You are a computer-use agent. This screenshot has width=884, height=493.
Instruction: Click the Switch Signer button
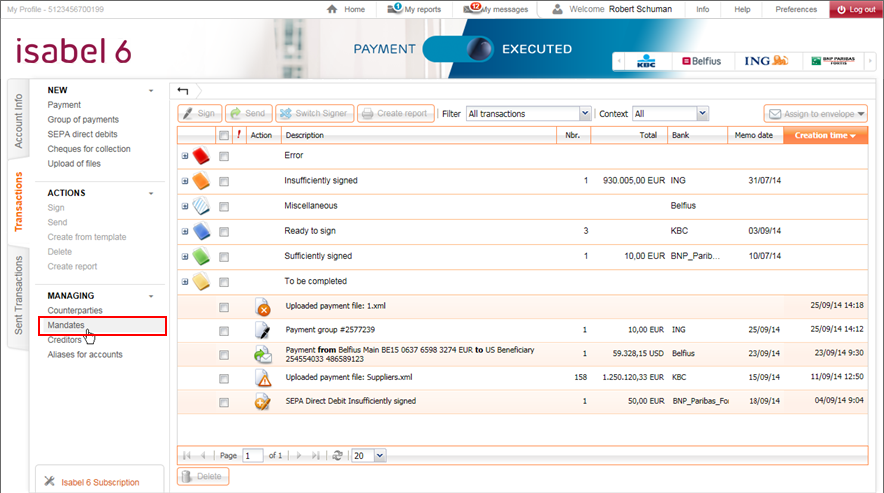[x=315, y=113]
